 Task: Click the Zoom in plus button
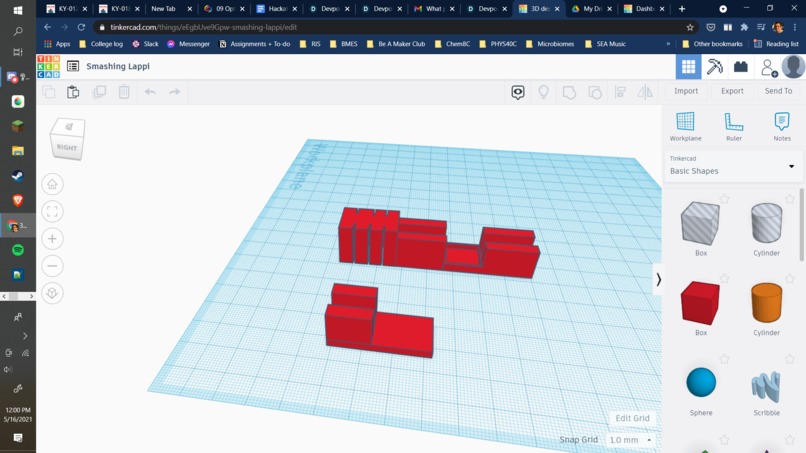coord(52,239)
